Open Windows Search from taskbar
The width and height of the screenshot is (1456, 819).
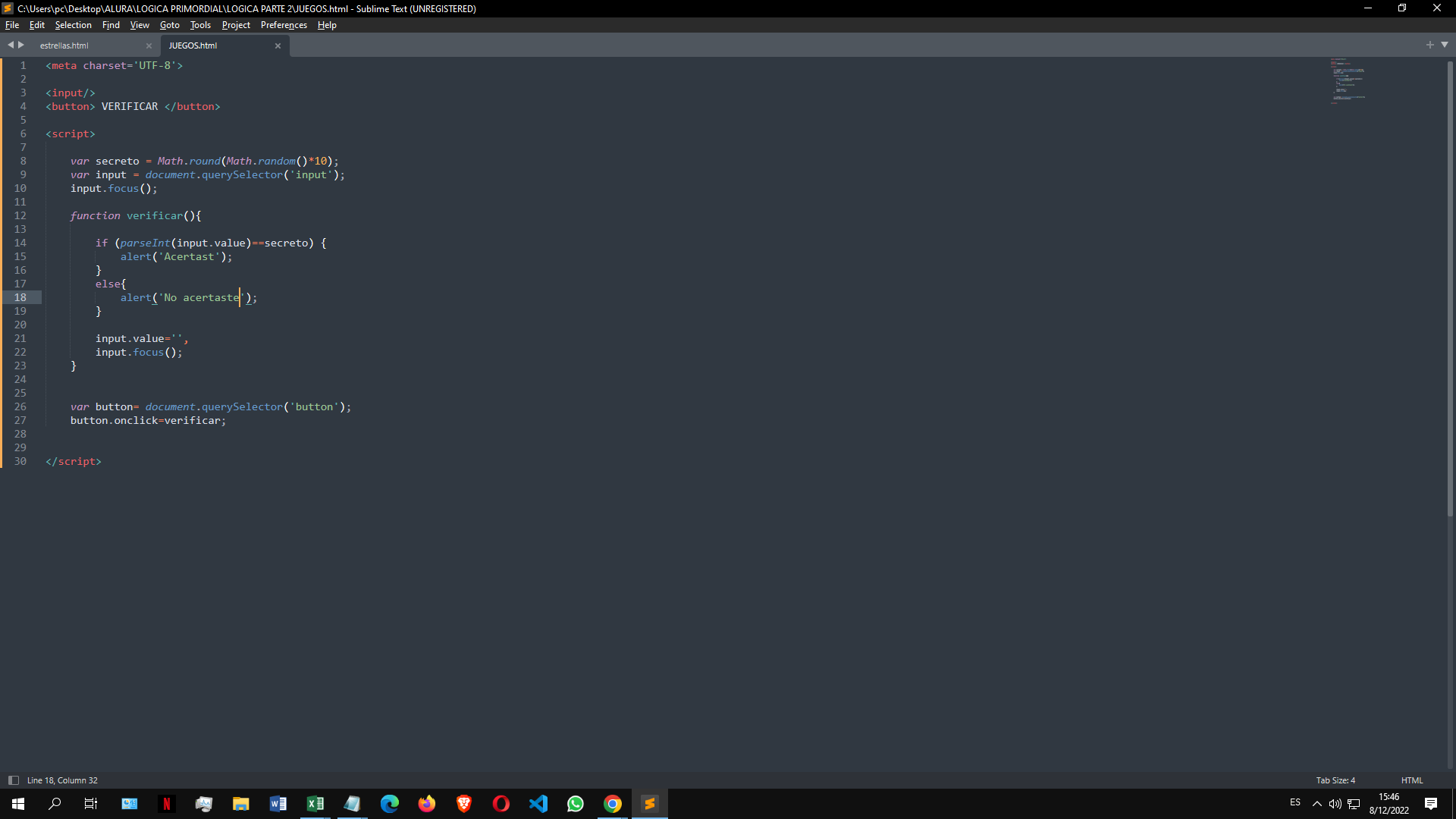[55, 804]
